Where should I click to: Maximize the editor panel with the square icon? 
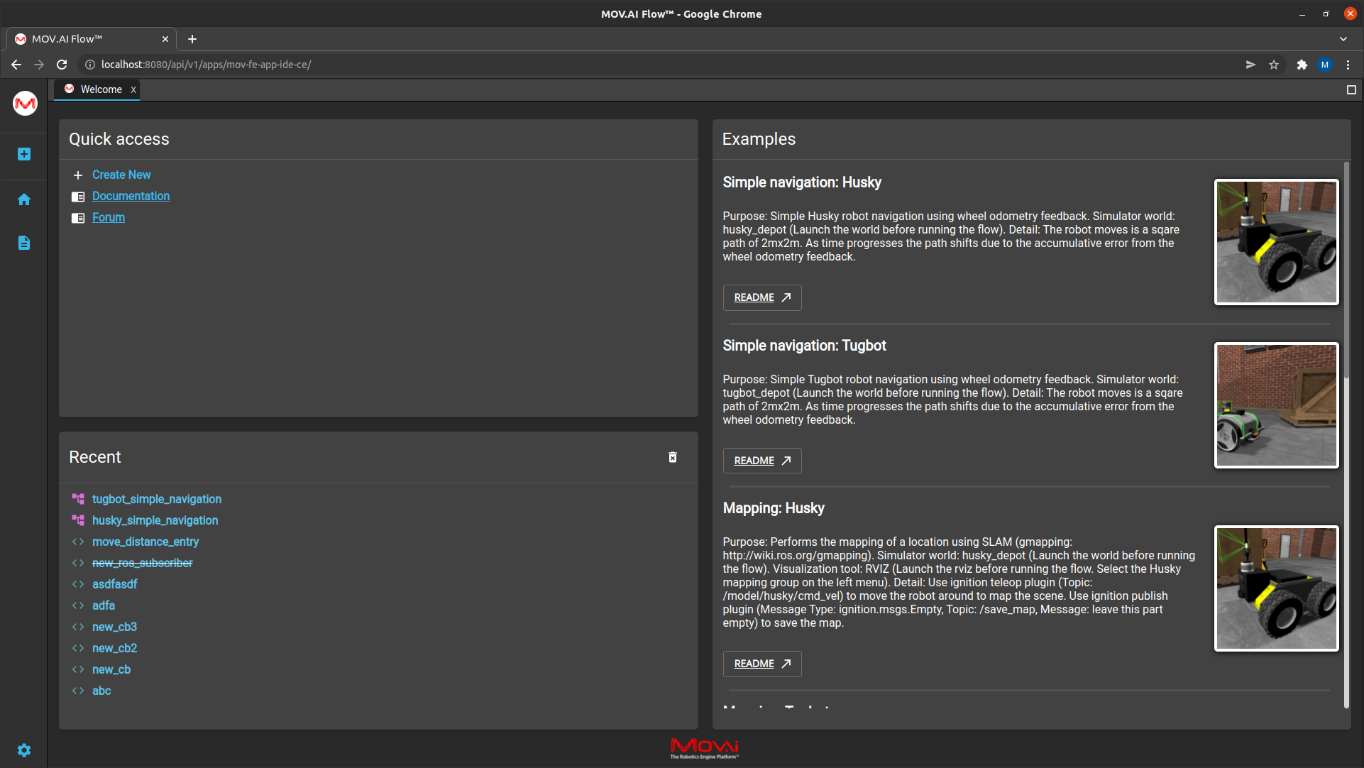click(x=1351, y=90)
